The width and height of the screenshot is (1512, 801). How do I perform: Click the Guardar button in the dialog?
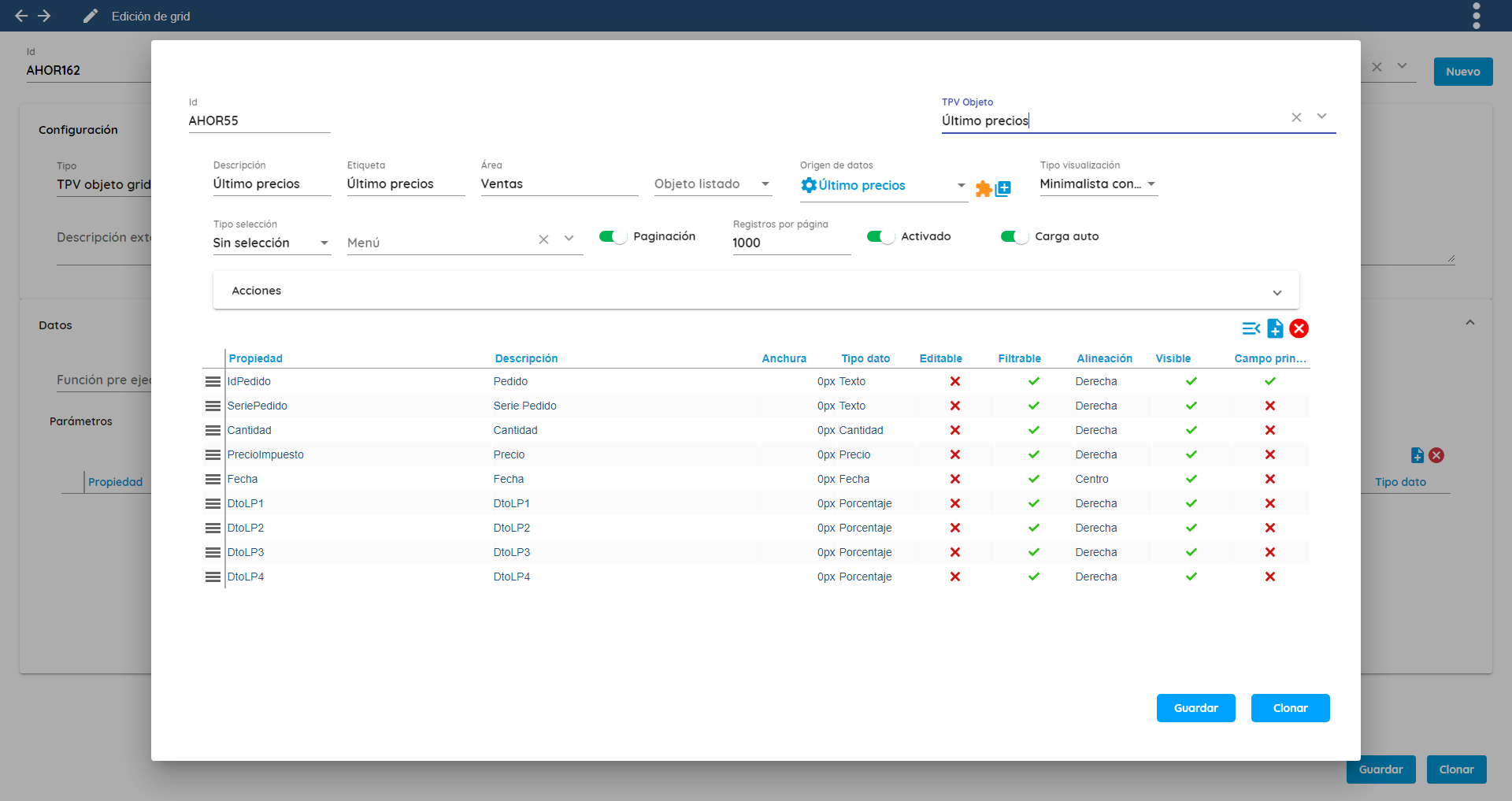coord(1196,708)
